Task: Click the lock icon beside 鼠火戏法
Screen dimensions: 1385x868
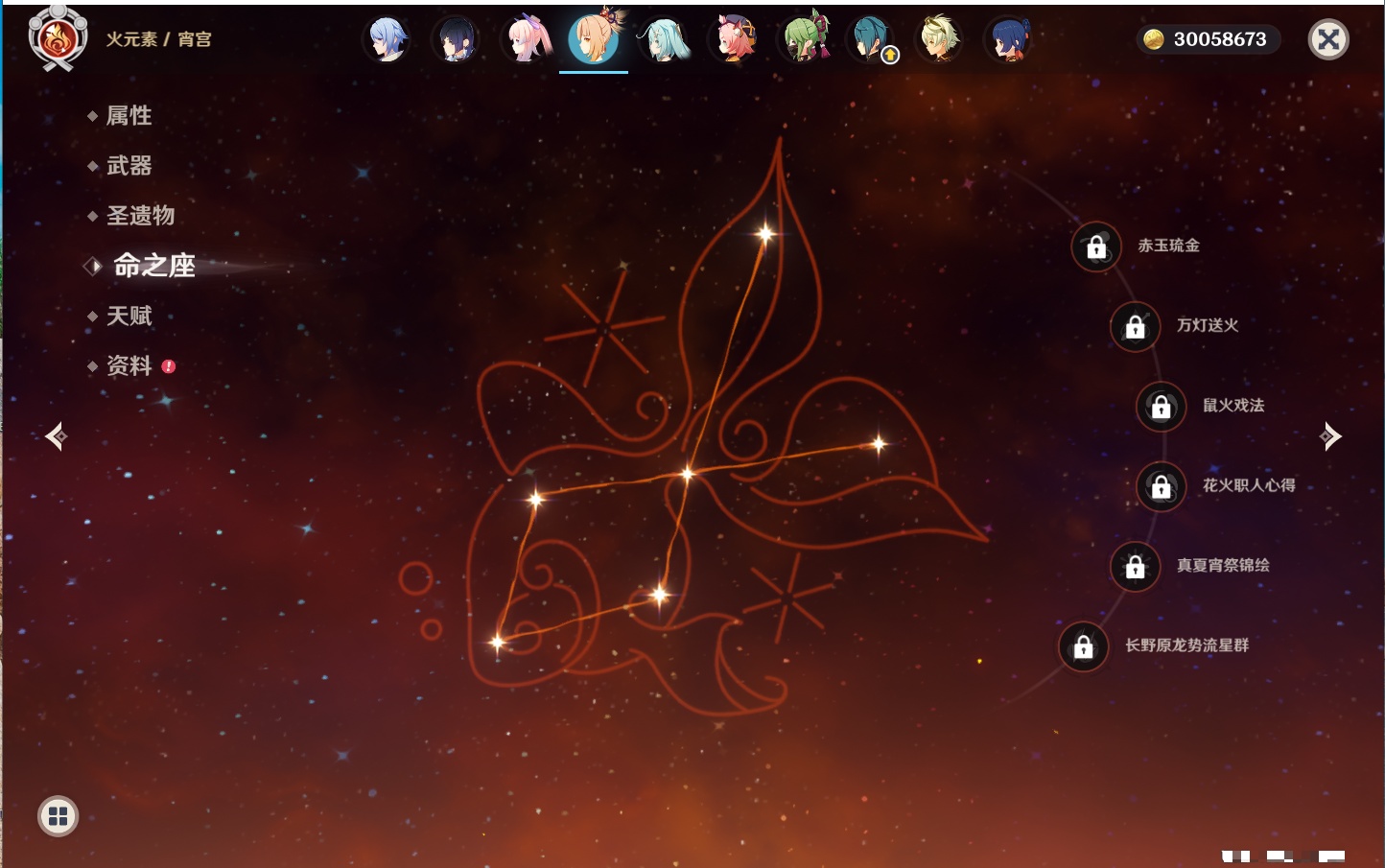Action: (1162, 407)
